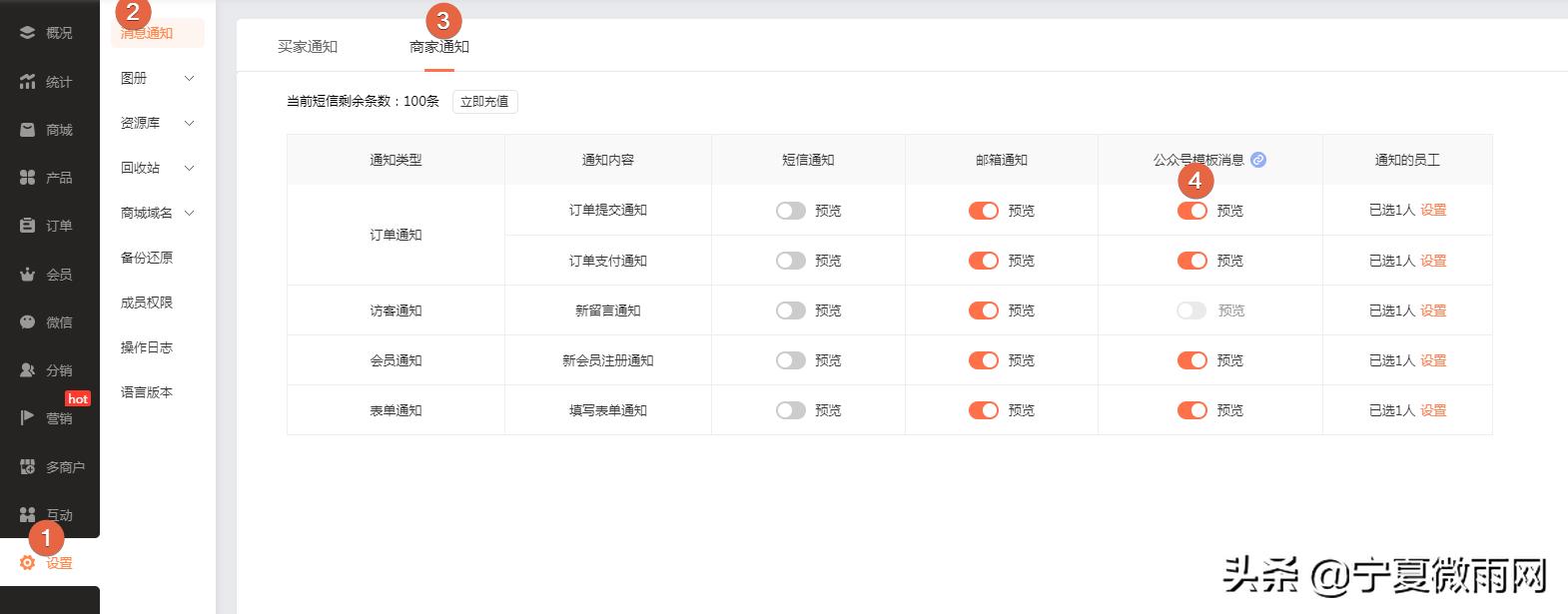Screen dimensions: 1568x614
Task: Preview 公众号 template for 订单支付通知
Action: (x=1229, y=261)
